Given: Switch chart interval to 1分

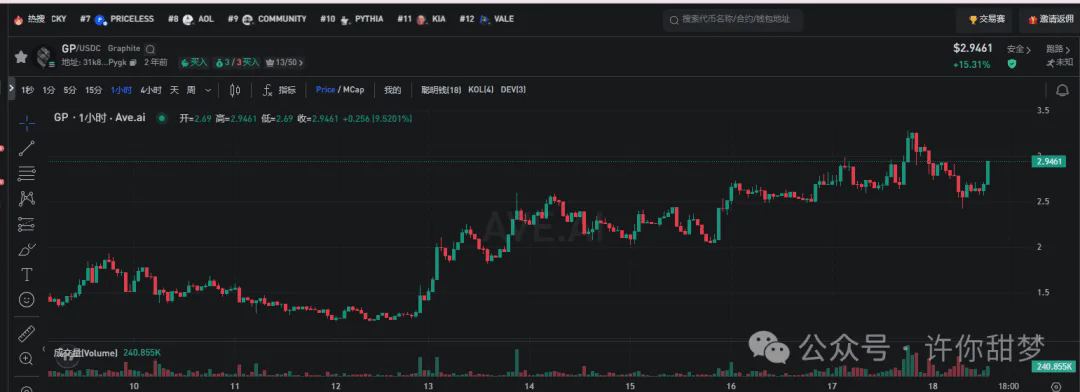Looking at the screenshot, I should [x=48, y=90].
